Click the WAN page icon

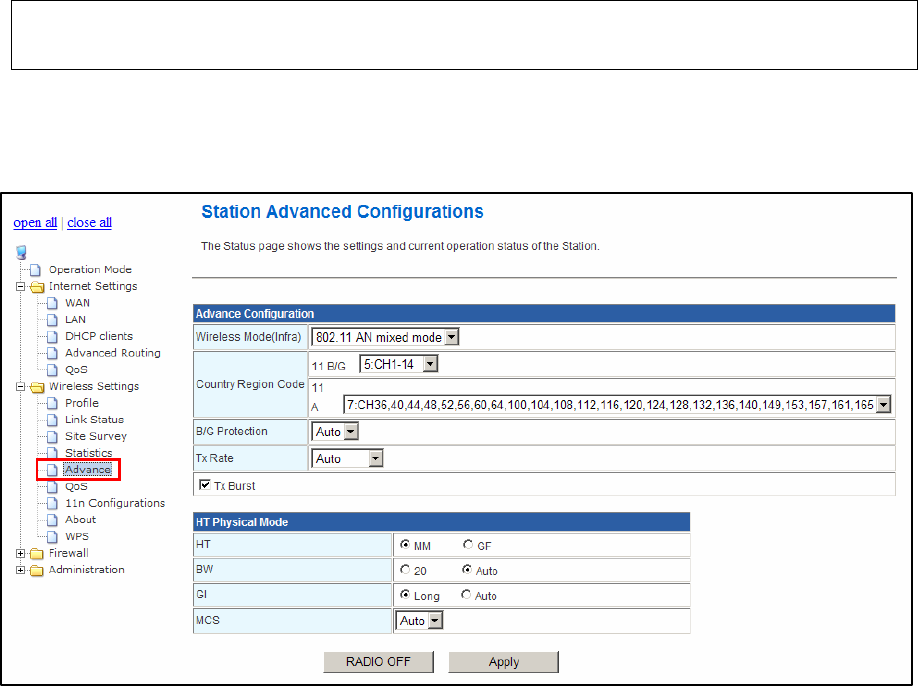53,303
